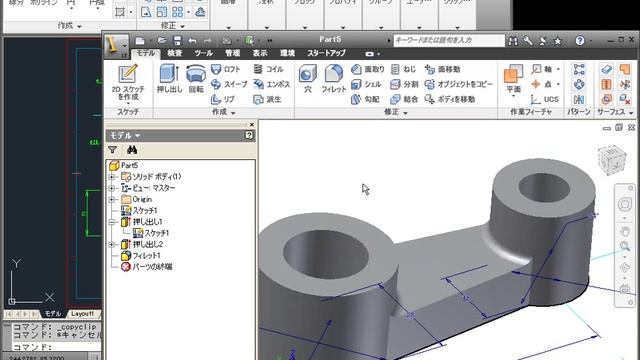Select フィレット1 in the model tree
640x360 pixels.
pyautogui.click(x=141, y=256)
